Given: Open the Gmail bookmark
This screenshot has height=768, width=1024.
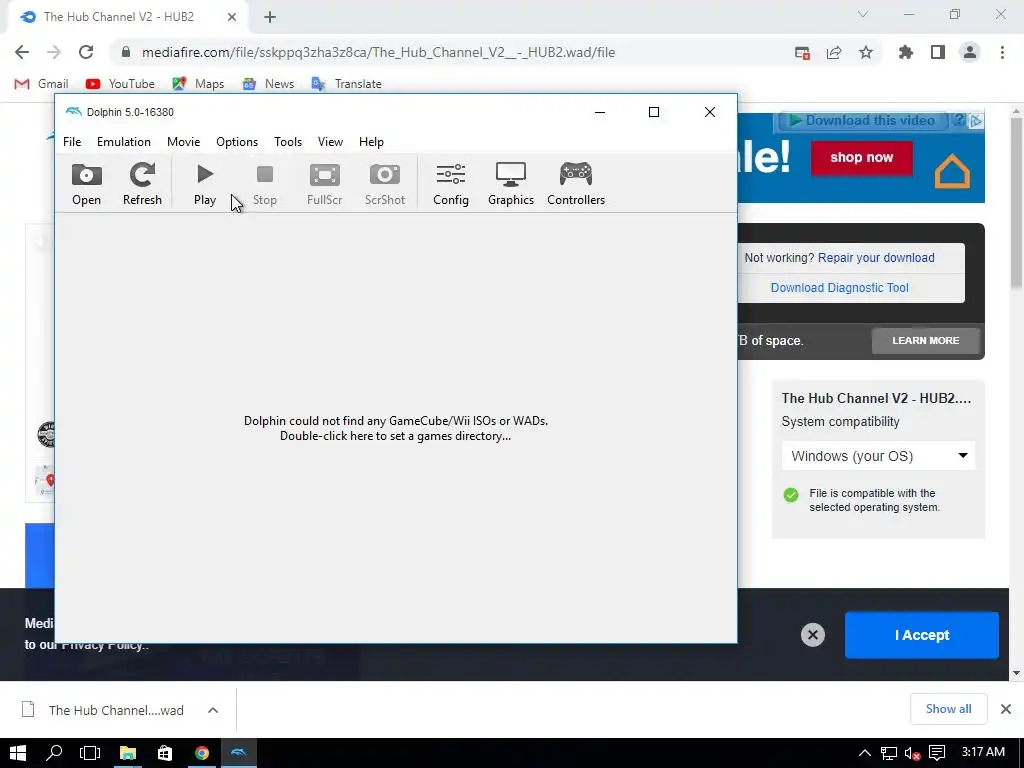Looking at the screenshot, I should (x=42, y=84).
